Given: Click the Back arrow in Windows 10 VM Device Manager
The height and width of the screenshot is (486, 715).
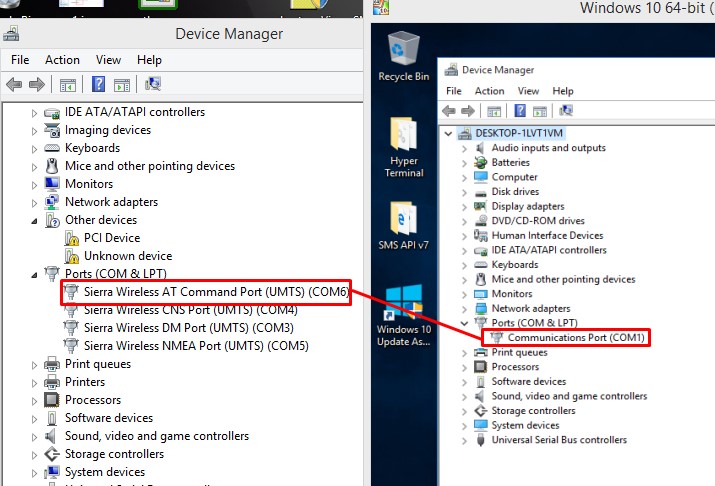Looking at the screenshot, I should [450, 111].
